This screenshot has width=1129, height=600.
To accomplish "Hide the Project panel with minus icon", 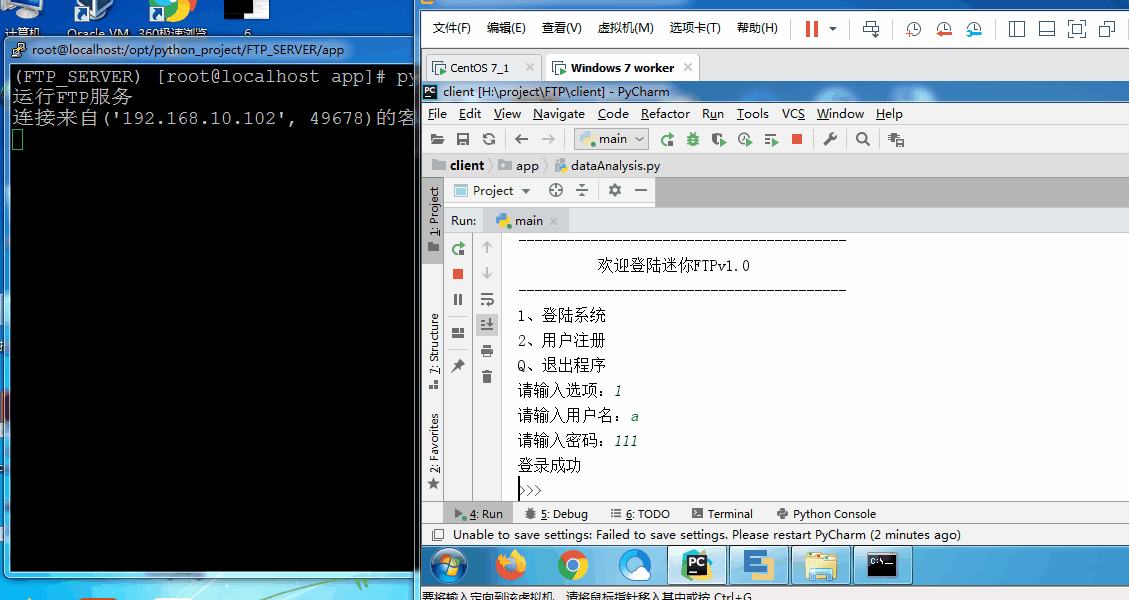I will tap(641, 190).
